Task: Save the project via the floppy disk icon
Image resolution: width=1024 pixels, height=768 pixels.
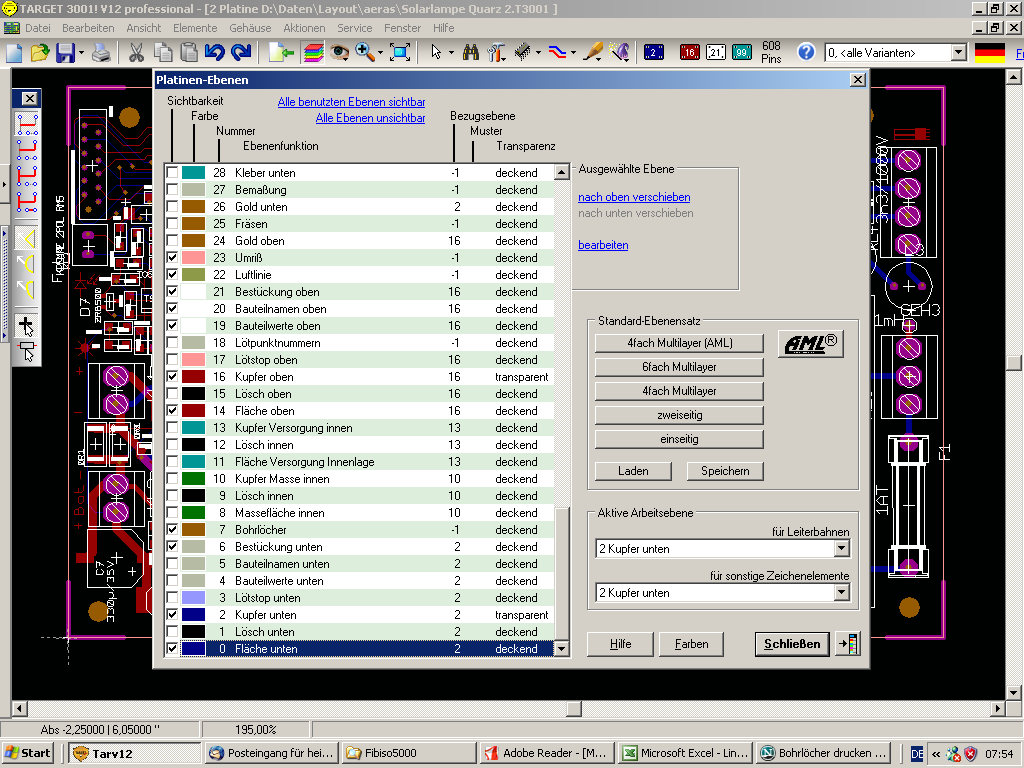Action: tap(65, 52)
